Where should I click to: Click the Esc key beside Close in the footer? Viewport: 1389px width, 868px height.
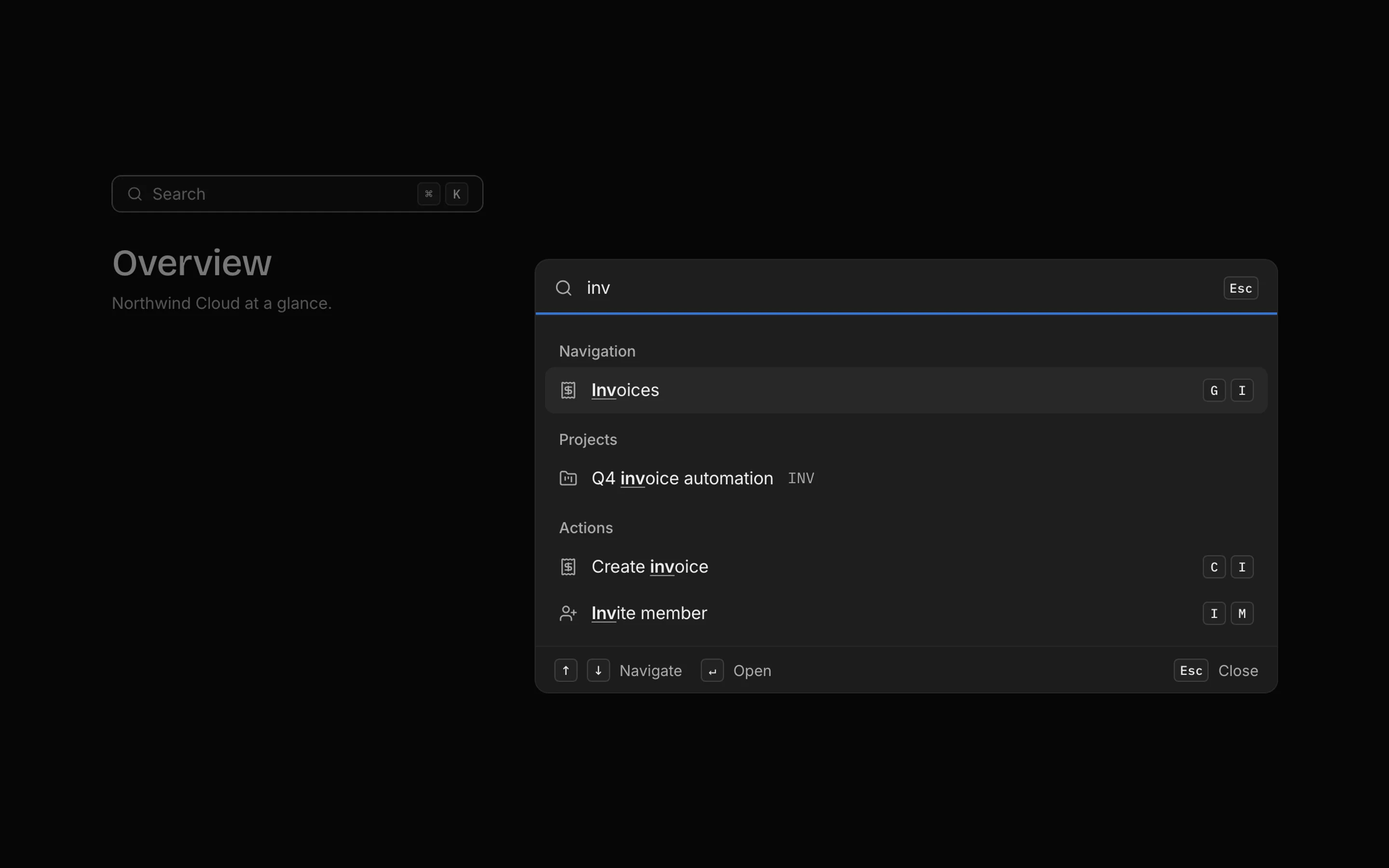tap(1191, 670)
